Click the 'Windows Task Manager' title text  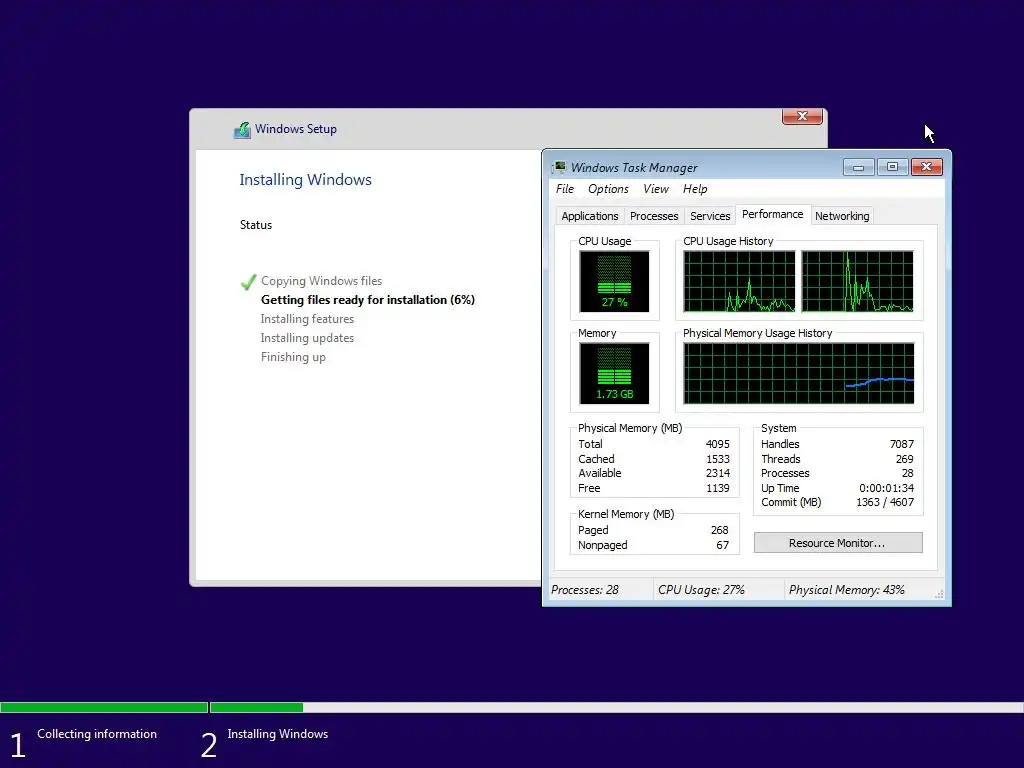click(x=633, y=168)
